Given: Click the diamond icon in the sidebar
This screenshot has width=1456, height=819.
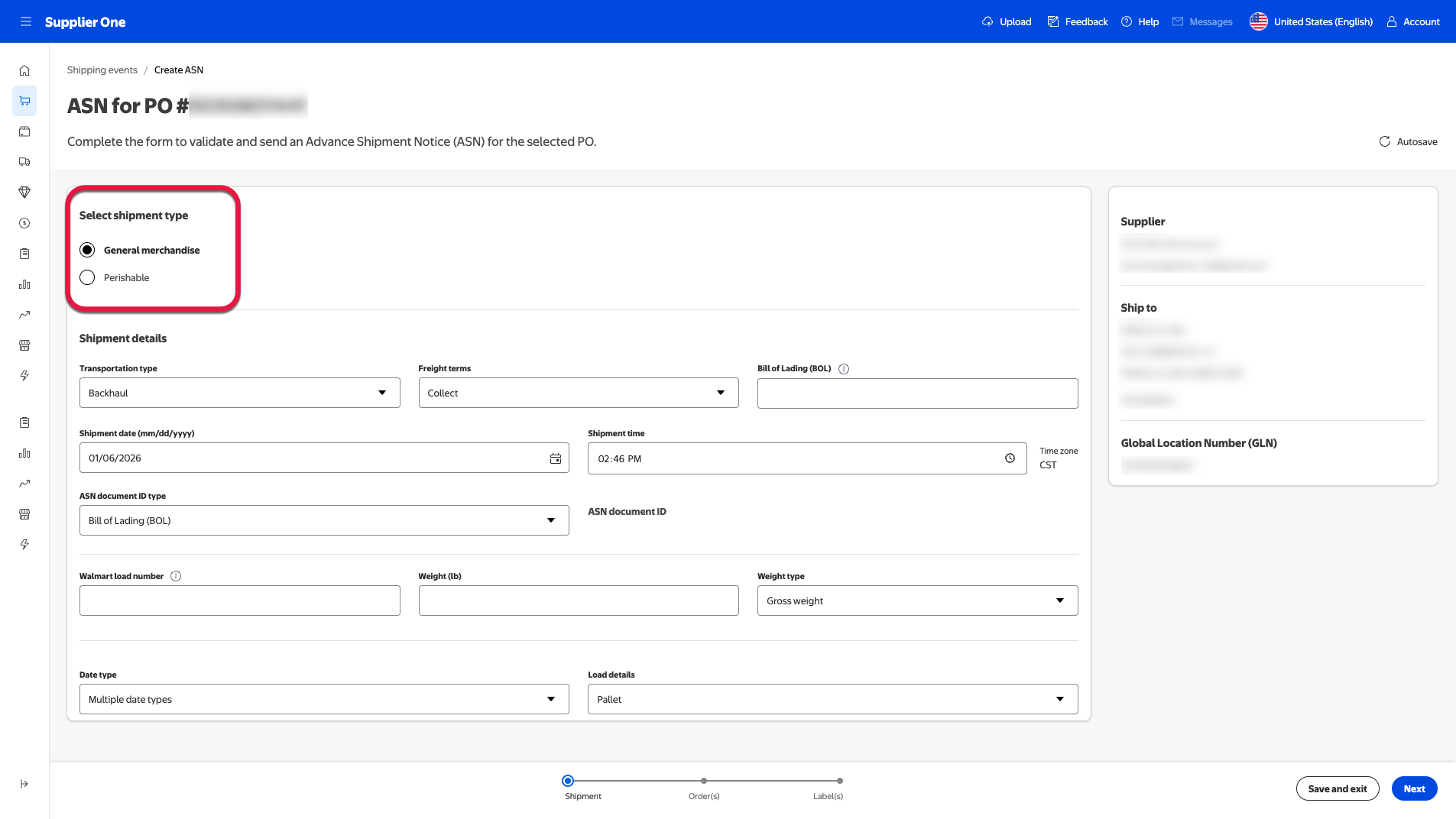Looking at the screenshot, I should pos(24,193).
